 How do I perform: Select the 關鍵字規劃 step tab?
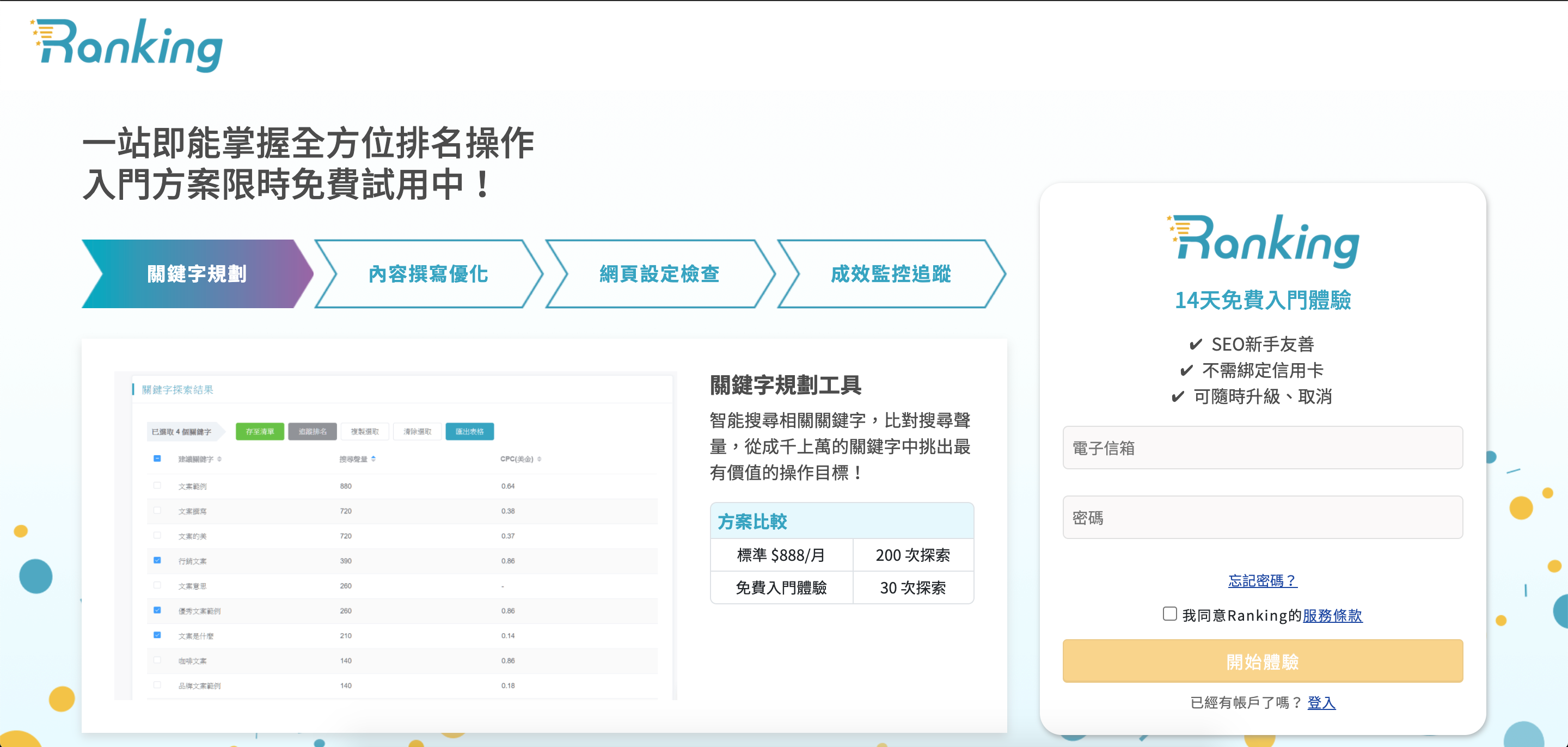[x=197, y=274]
